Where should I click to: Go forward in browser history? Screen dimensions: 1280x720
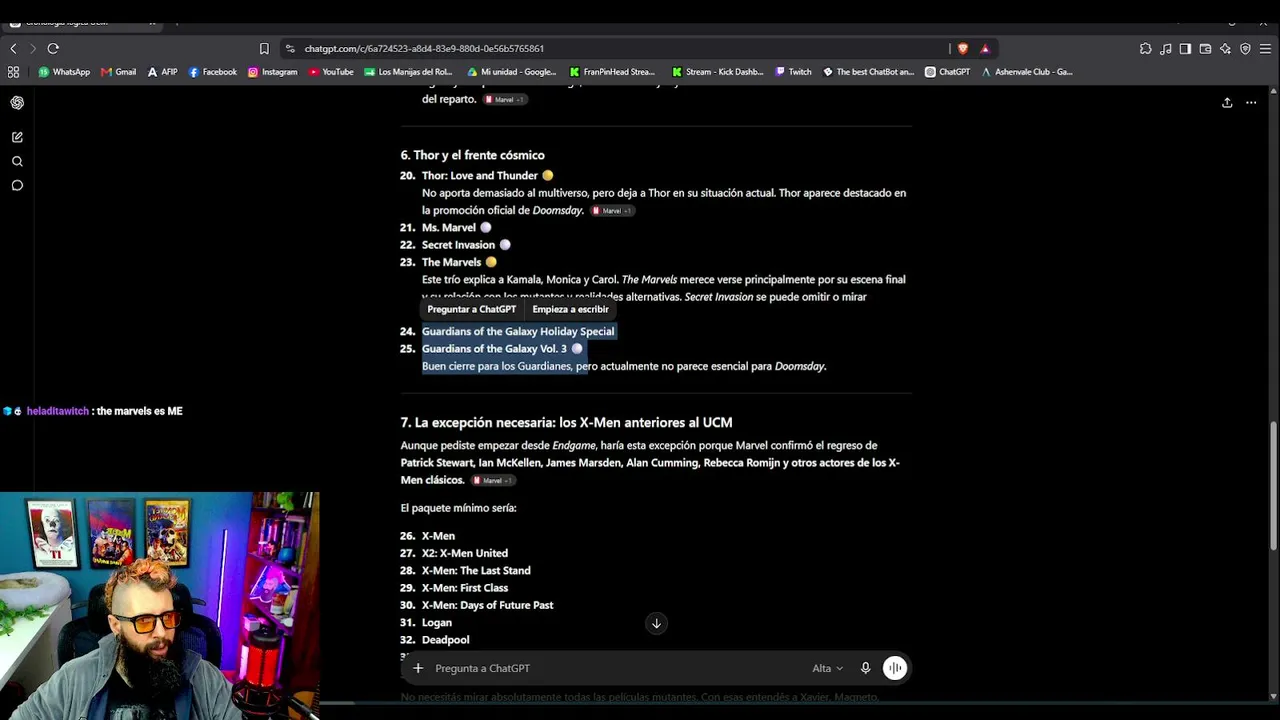[32, 48]
